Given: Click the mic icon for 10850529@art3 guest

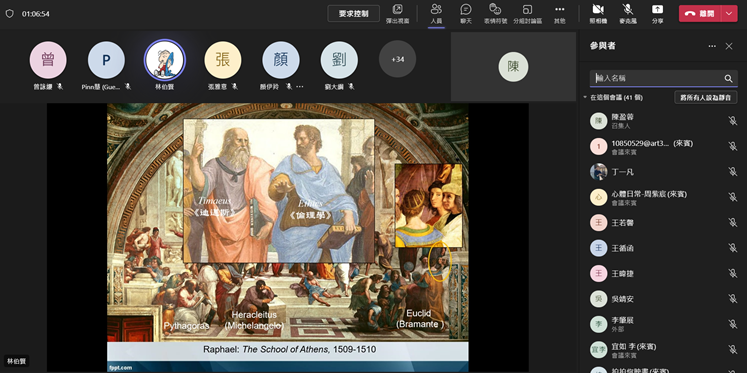Looking at the screenshot, I should pos(733,146).
